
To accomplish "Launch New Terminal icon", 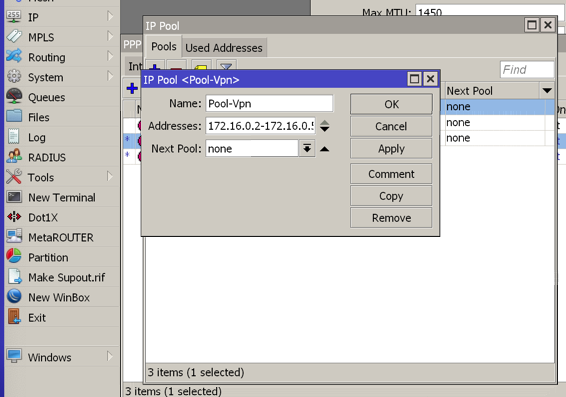I will 14,197.
